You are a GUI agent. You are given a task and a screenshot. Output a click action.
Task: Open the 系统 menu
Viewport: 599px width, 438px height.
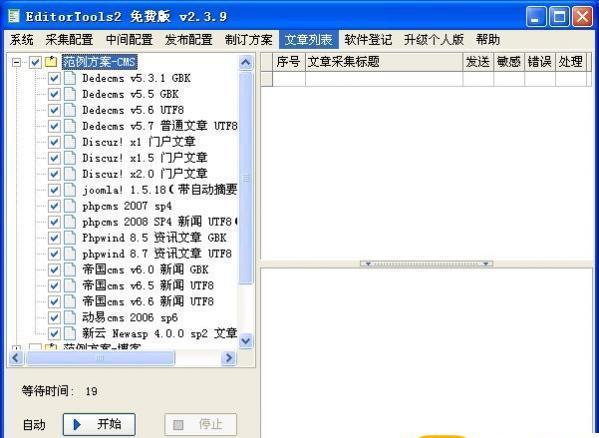22,40
